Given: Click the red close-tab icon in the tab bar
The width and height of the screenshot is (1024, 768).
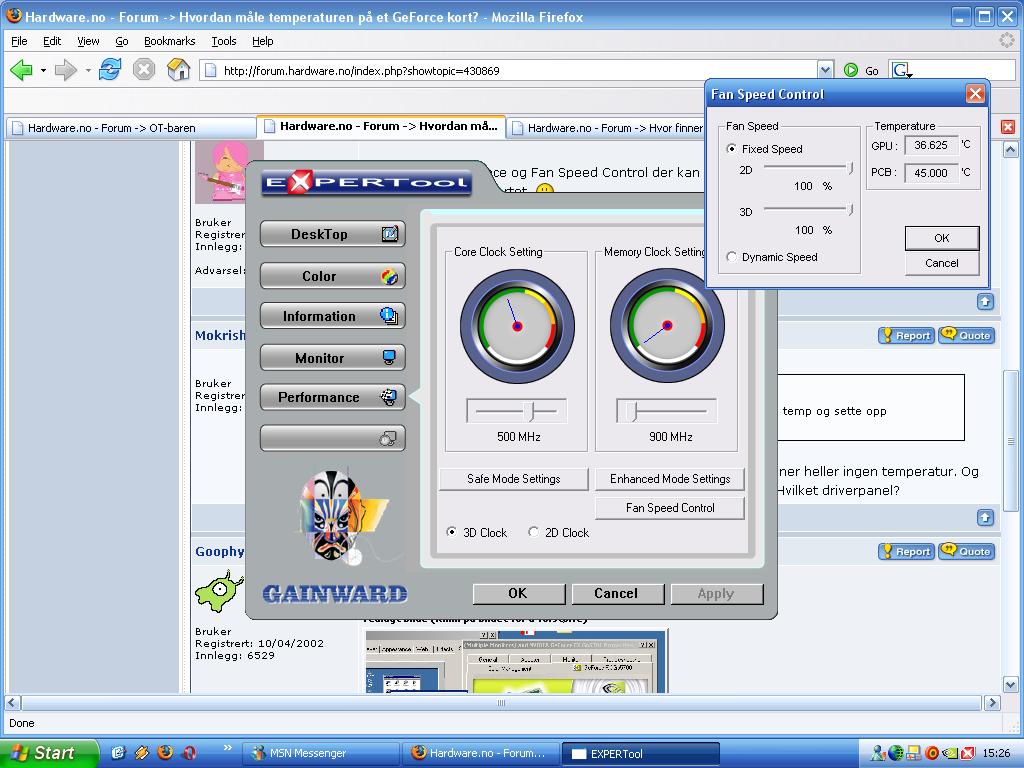Looking at the screenshot, I should [1008, 127].
